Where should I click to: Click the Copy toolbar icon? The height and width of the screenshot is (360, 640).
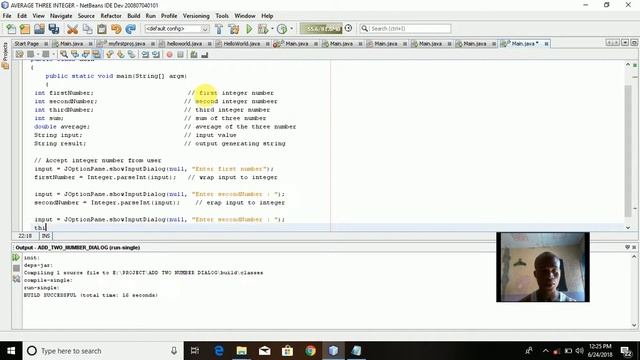coord(87,29)
